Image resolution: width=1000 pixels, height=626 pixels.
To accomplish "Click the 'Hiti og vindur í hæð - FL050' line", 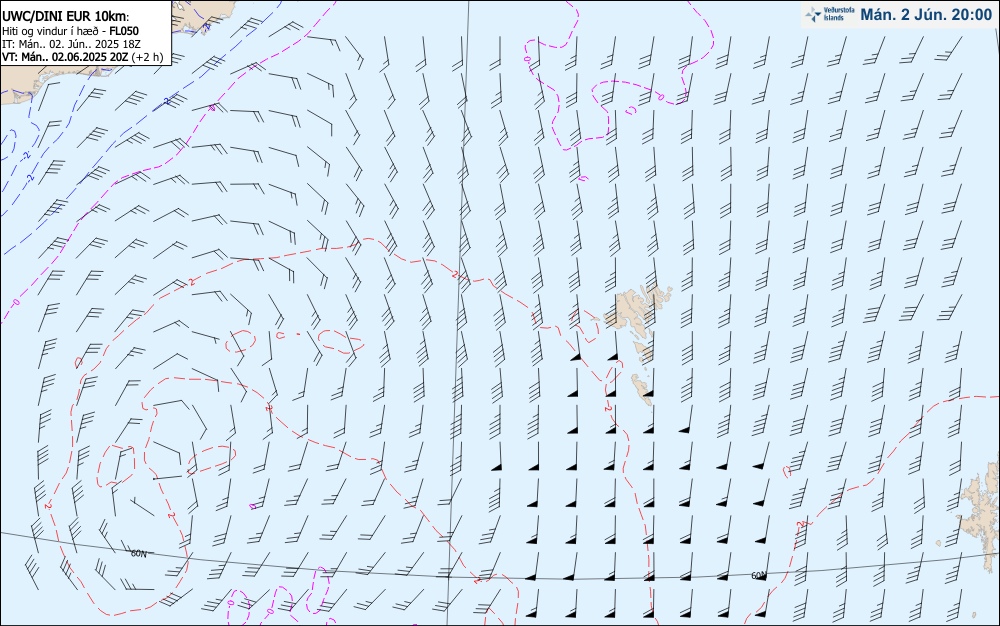I will 70,31.
